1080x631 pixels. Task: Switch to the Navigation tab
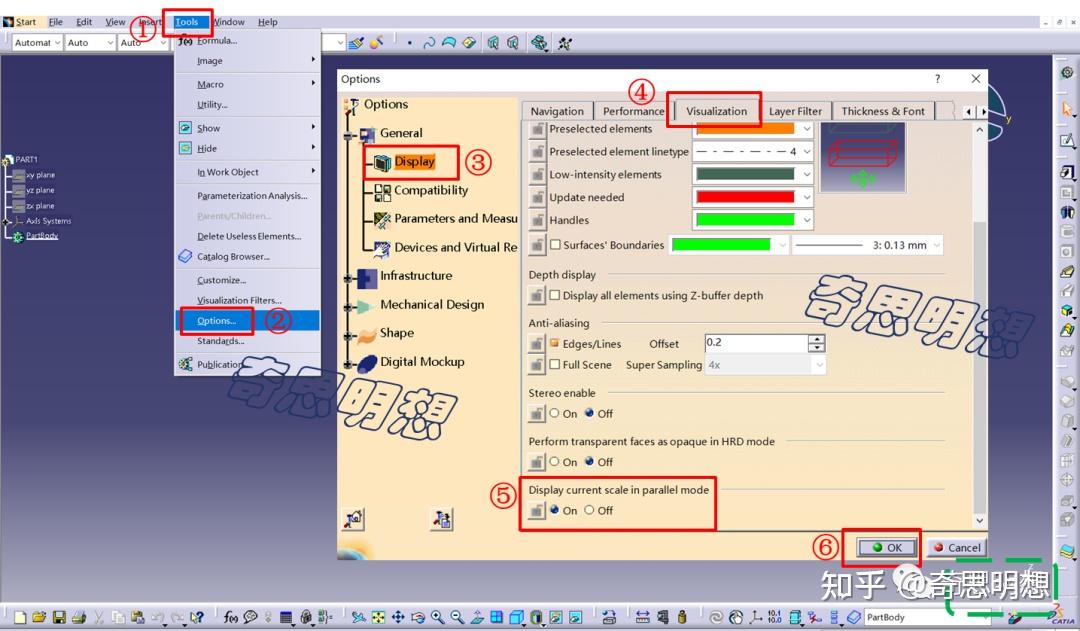[557, 111]
